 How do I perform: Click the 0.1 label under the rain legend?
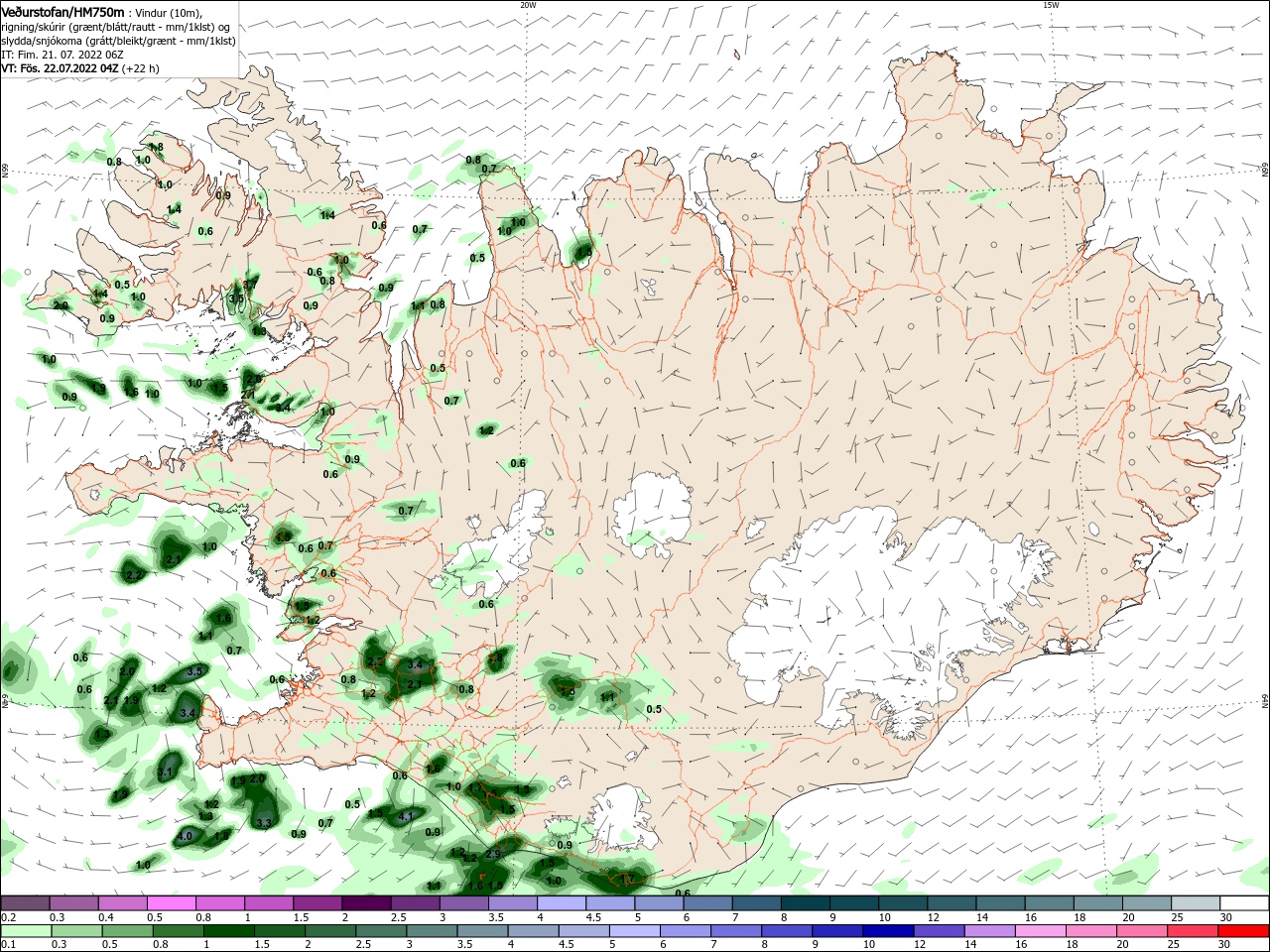(x=7, y=945)
